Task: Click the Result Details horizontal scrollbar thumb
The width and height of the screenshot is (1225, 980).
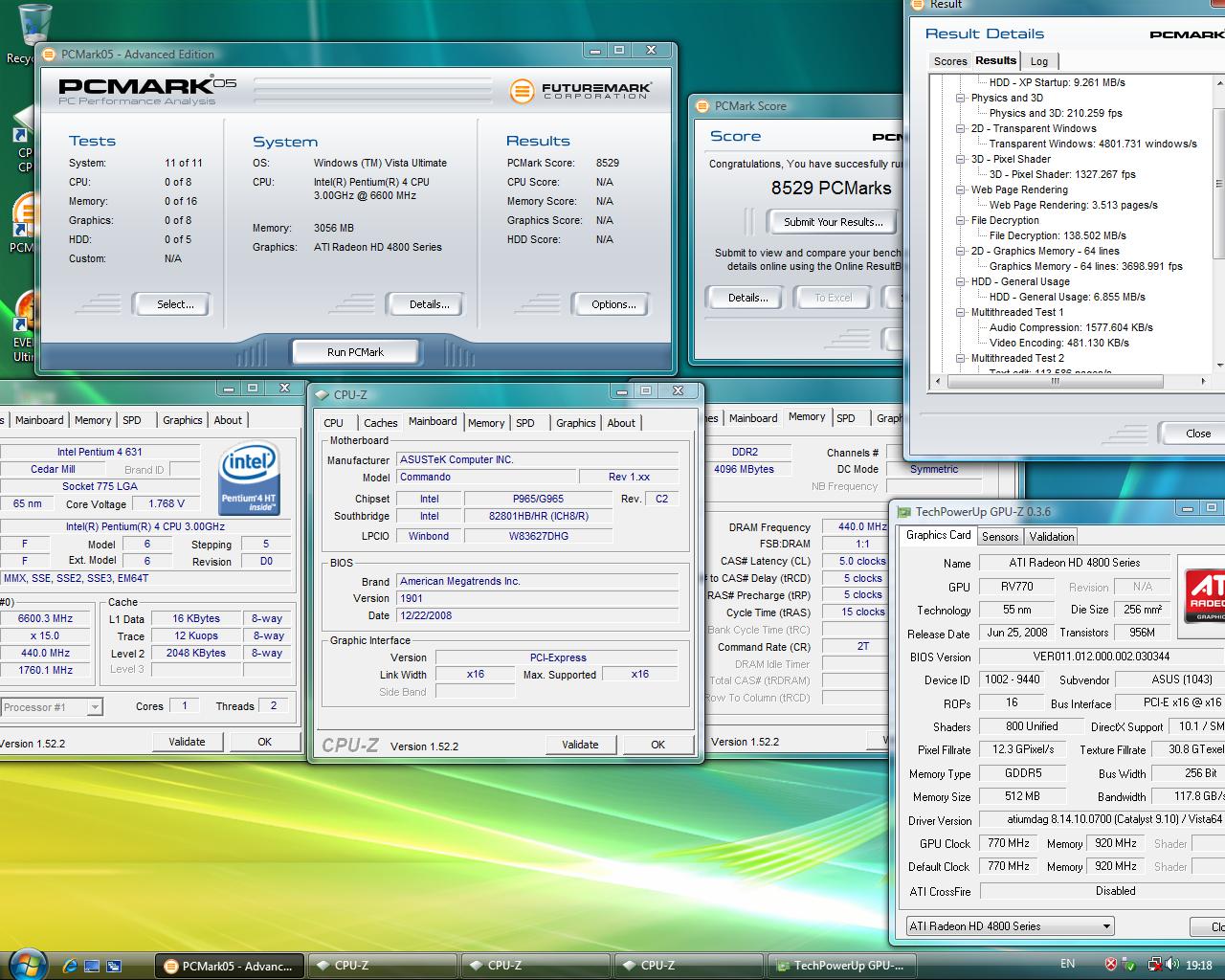Action: pos(1056,381)
